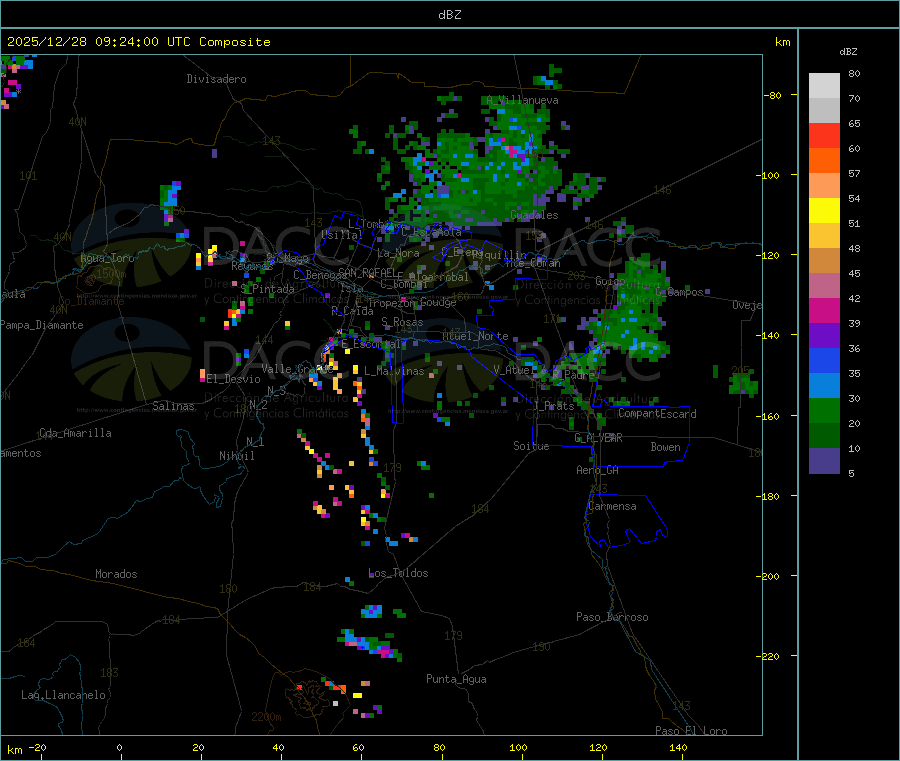Click the 'Cda_Amarilla' map label

pos(75,433)
